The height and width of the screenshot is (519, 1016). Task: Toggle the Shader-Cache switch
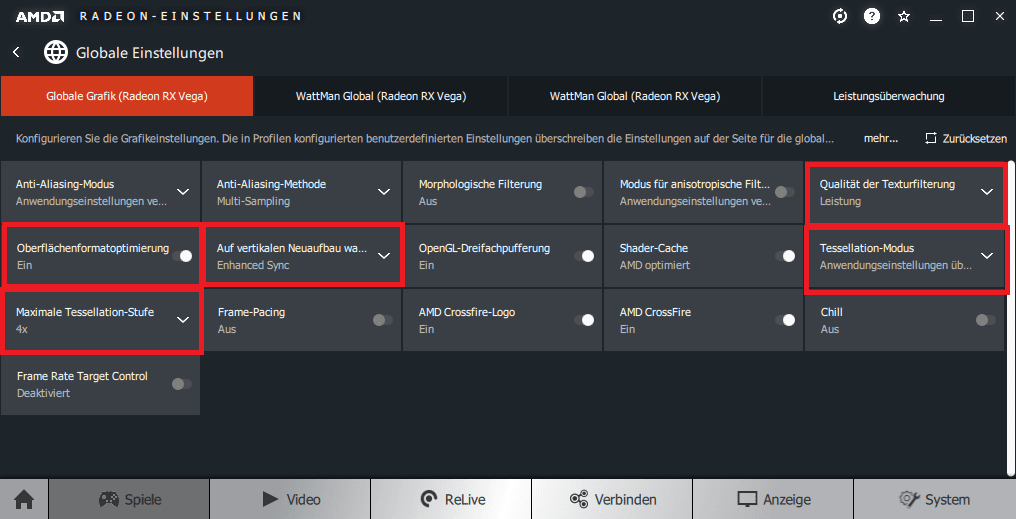point(785,256)
